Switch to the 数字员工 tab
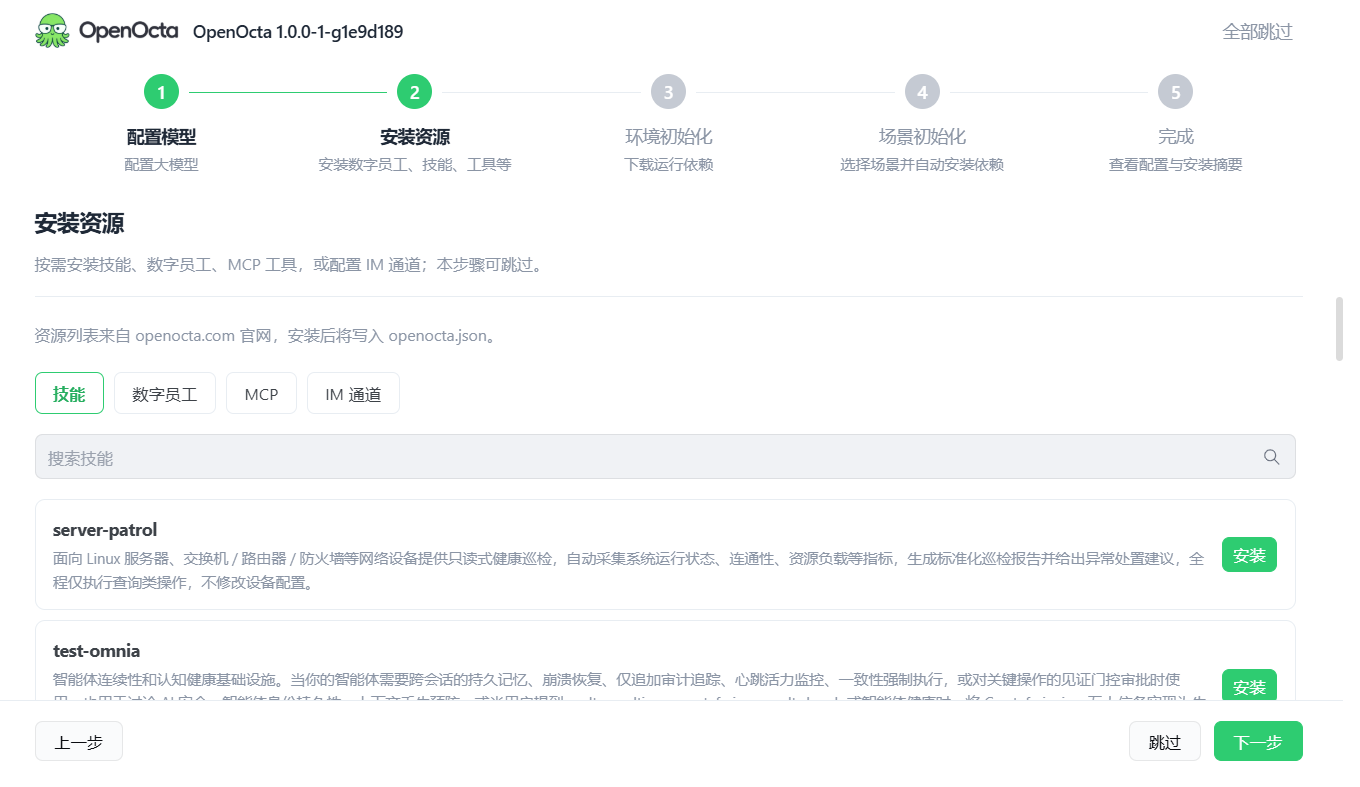This screenshot has height=787, width=1360. 165,394
